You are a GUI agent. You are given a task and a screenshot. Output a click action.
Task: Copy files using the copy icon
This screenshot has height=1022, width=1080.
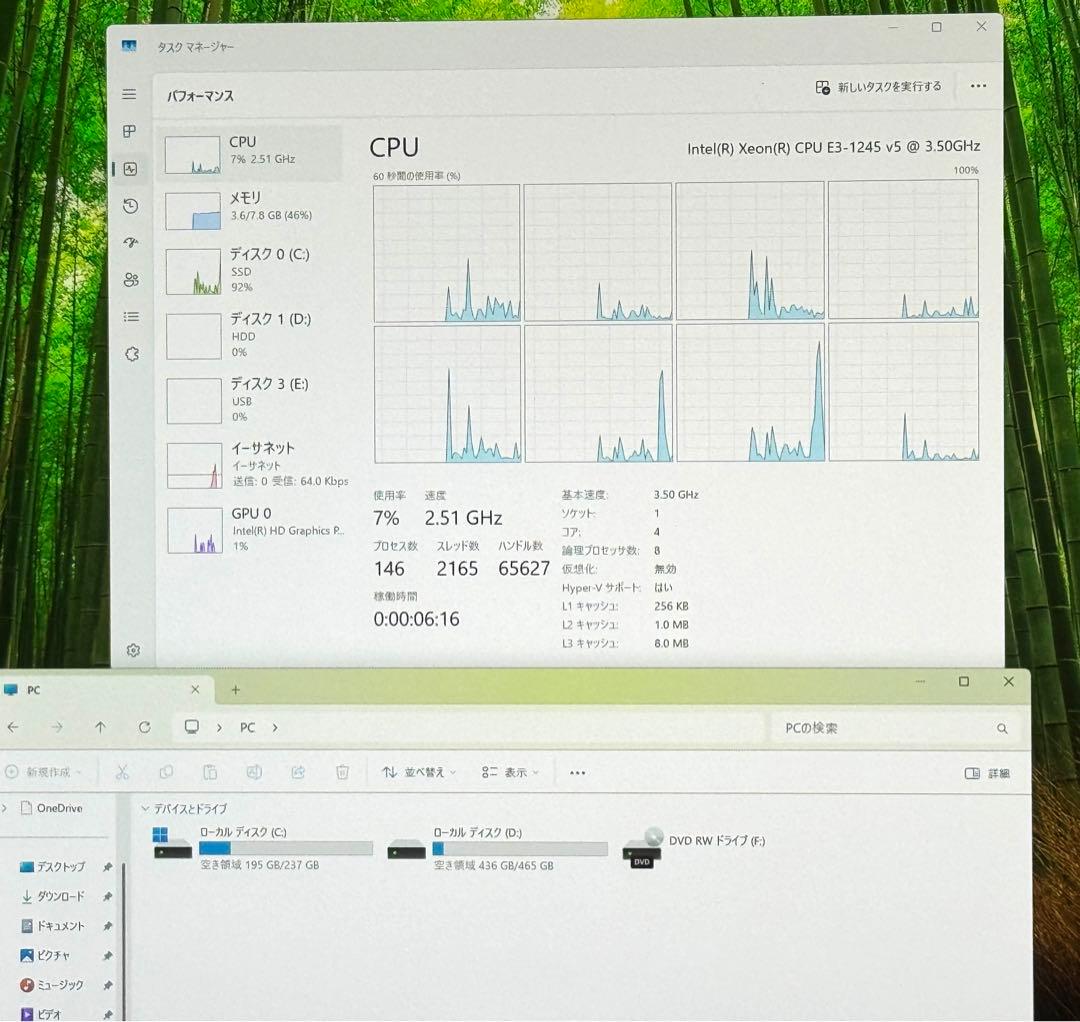point(166,772)
